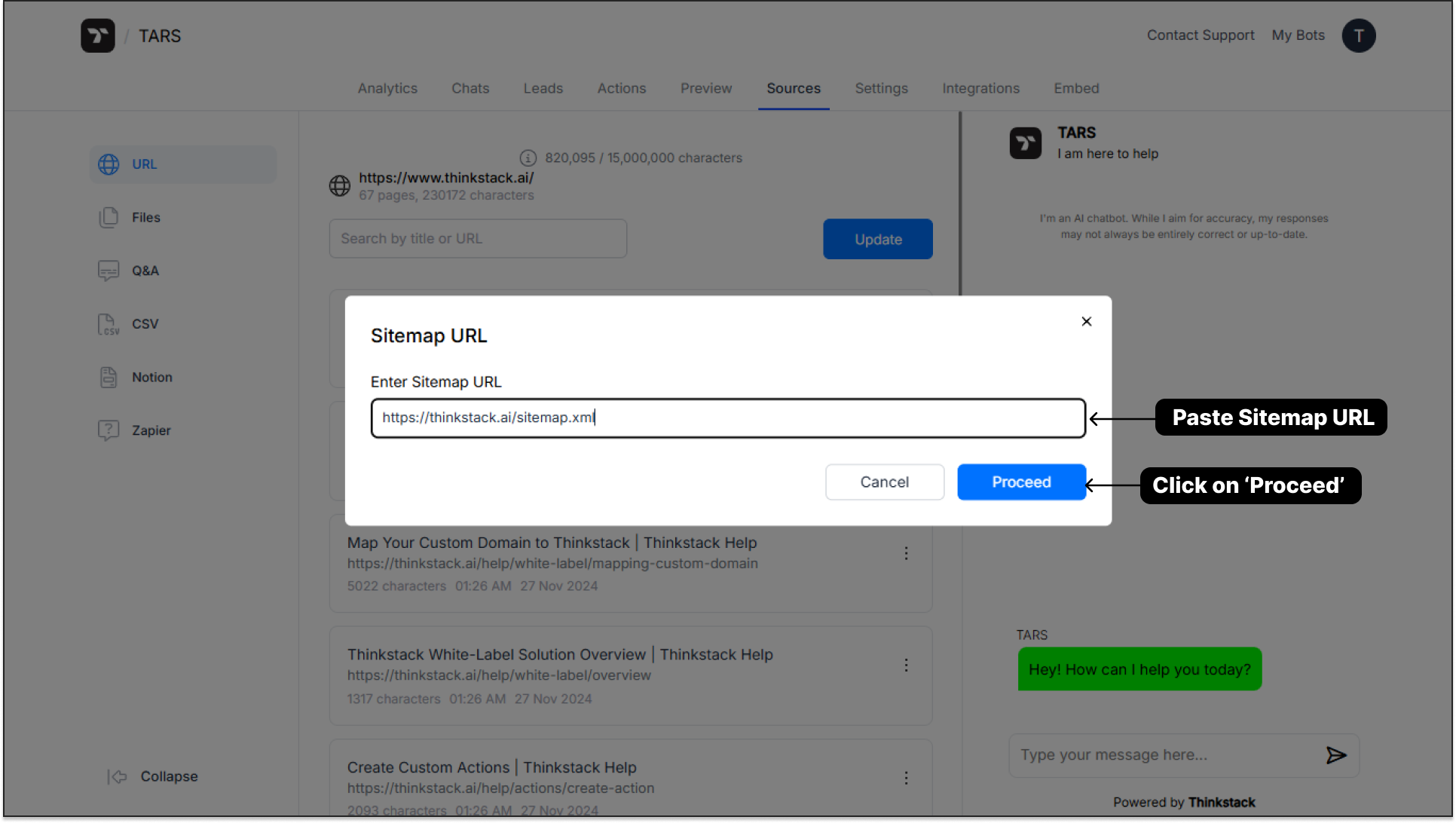This screenshot has width=1456, height=823.
Task: Select the Files label in sidebar
Action: click(146, 217)
